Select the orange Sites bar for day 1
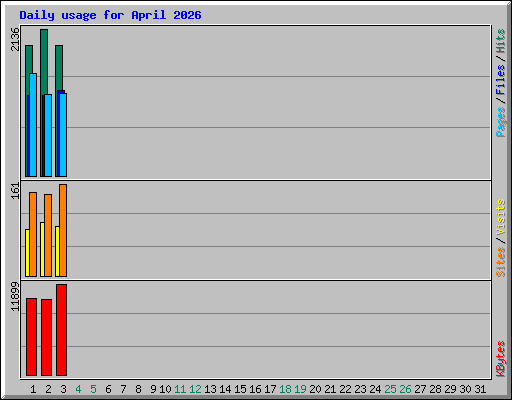The image size is (512, 400). pos(33,234)
